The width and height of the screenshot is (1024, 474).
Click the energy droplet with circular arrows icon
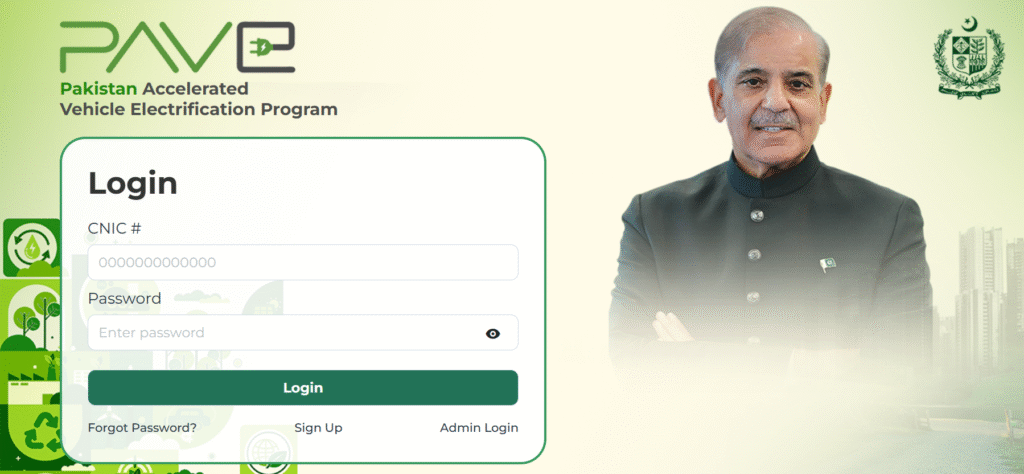30,248
